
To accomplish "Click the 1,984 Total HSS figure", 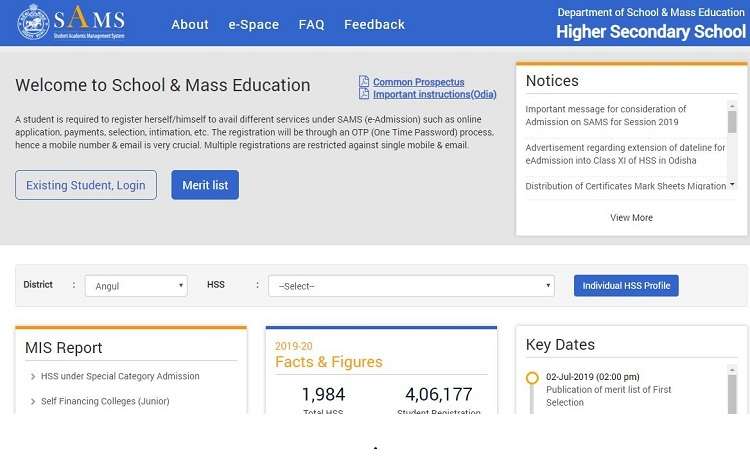I will click(x=323, y=394).
